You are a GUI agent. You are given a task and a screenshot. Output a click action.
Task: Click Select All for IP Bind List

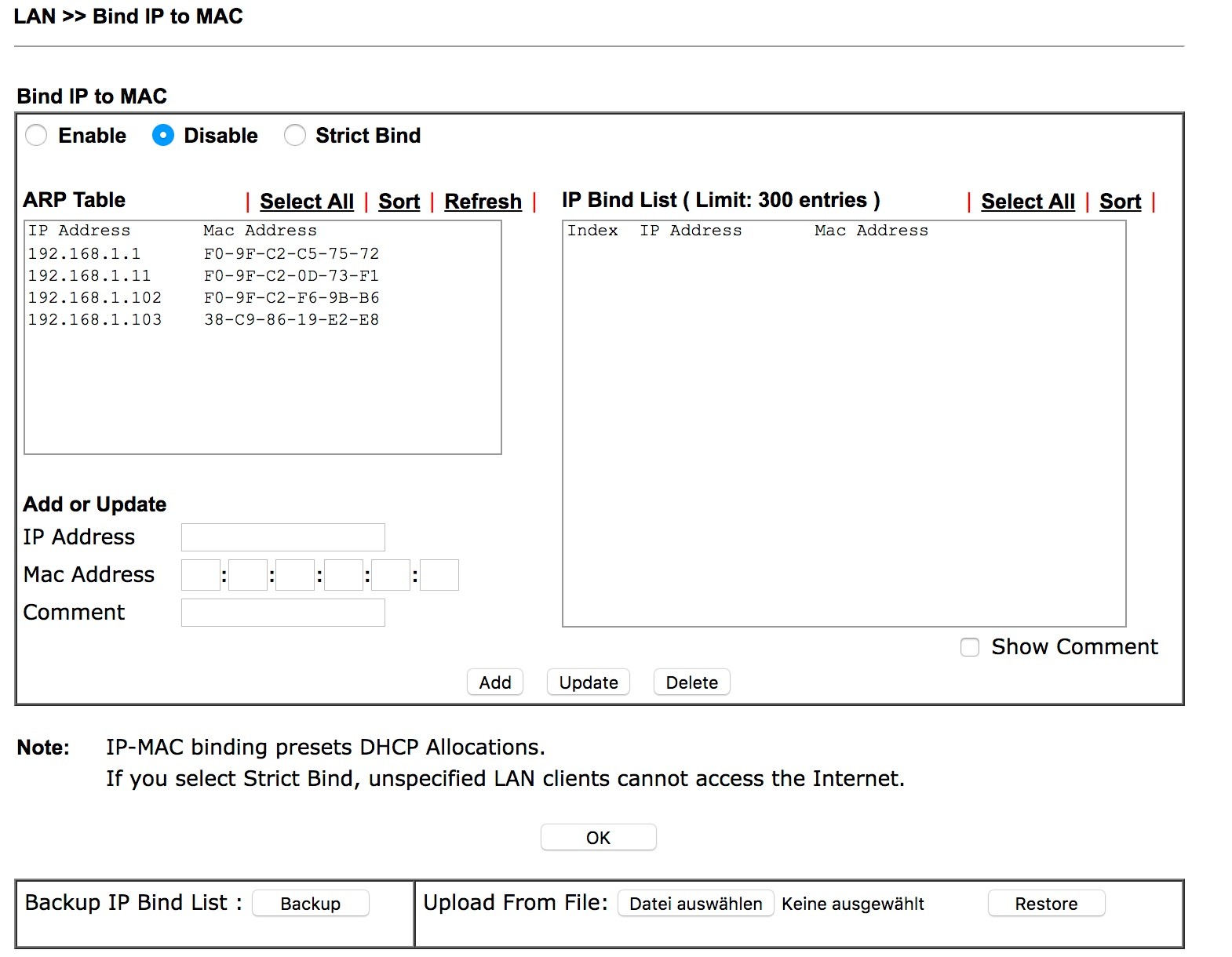[x=1027, y=202]
